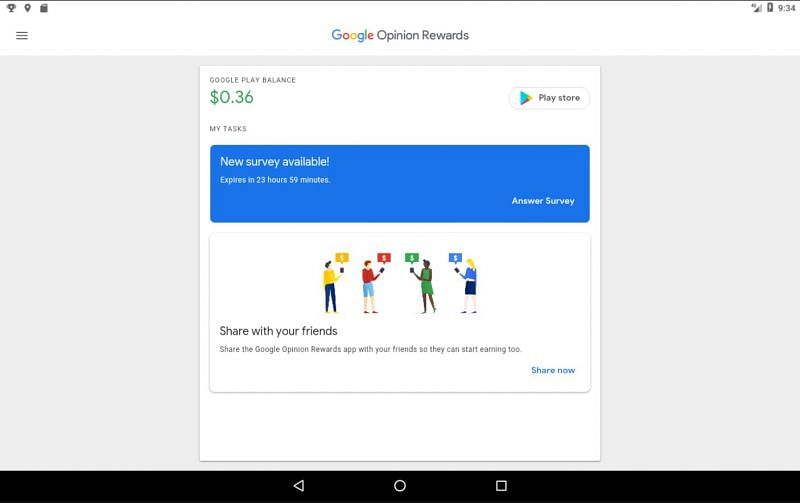Open the Play store button
This screenshot has height=503, width=800.
pyautogui.click(x=549, y=98)
